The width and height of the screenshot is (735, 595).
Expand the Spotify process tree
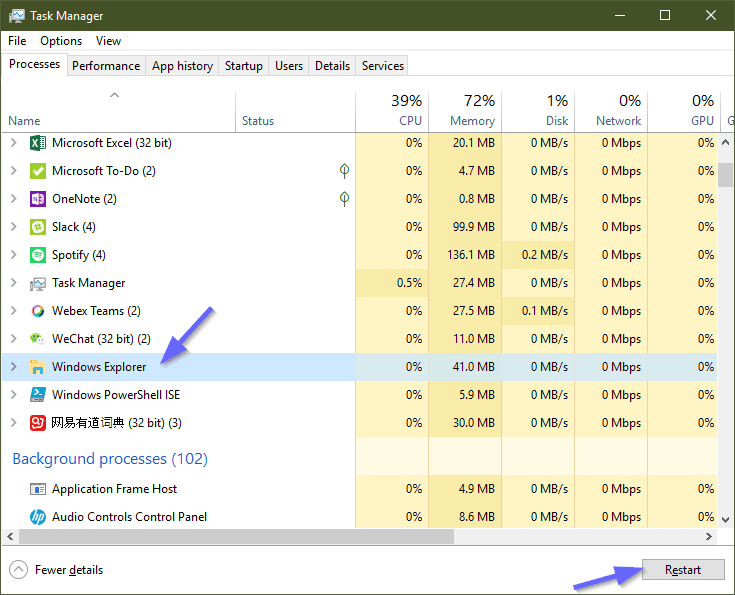click(13, 255)
